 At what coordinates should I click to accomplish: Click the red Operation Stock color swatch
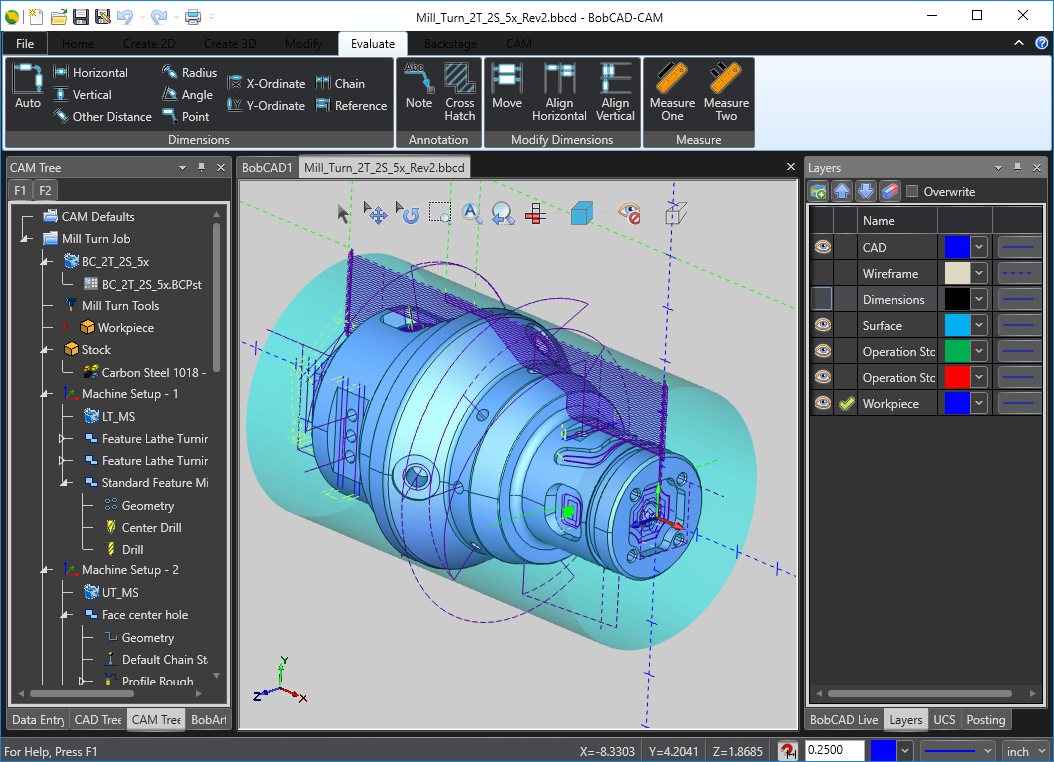click(x=955, y=378)
